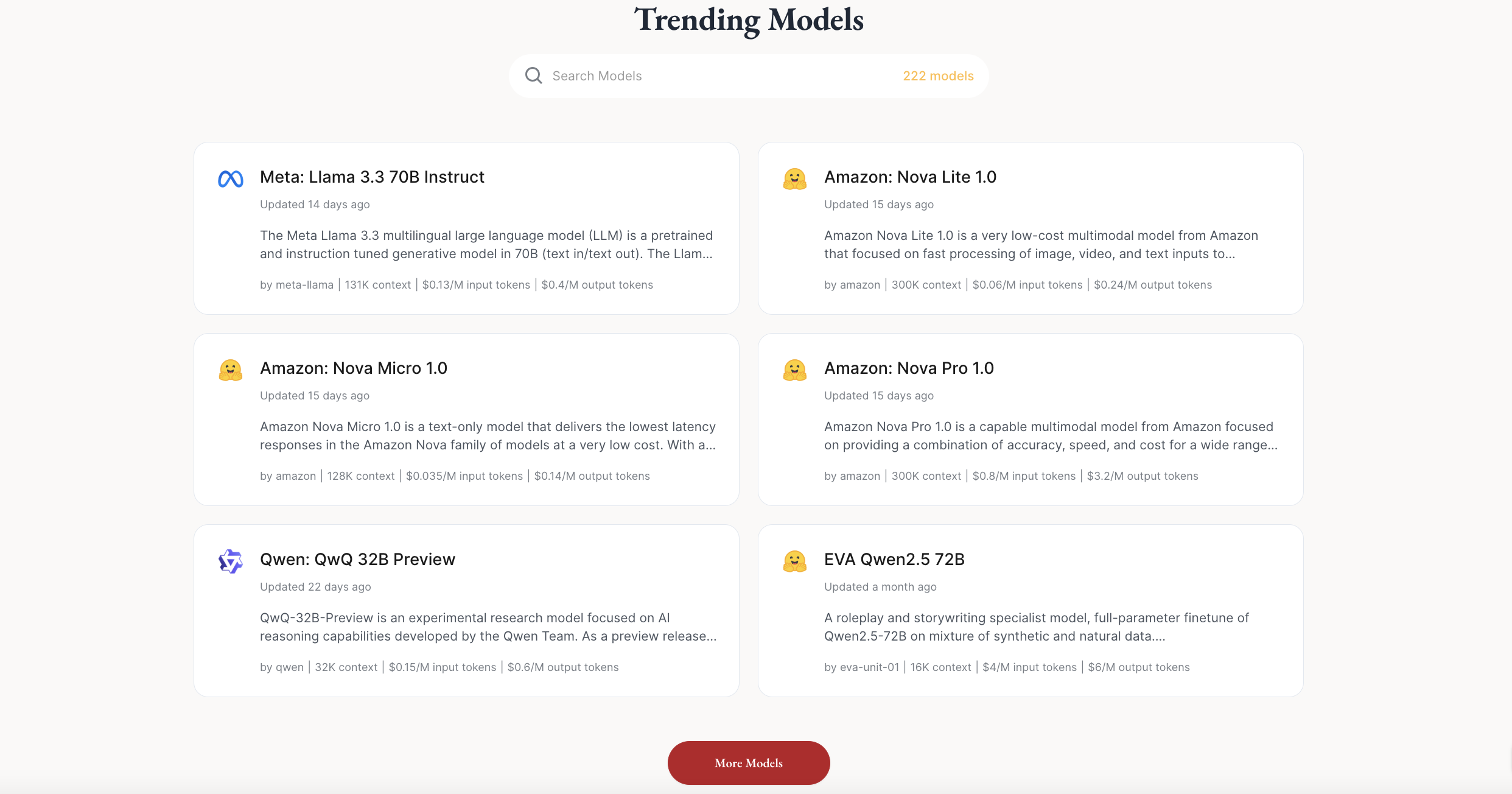Click the "by eva-unit-01" author text
This screenshot has width=1512, height=794.
coord(861,667)
